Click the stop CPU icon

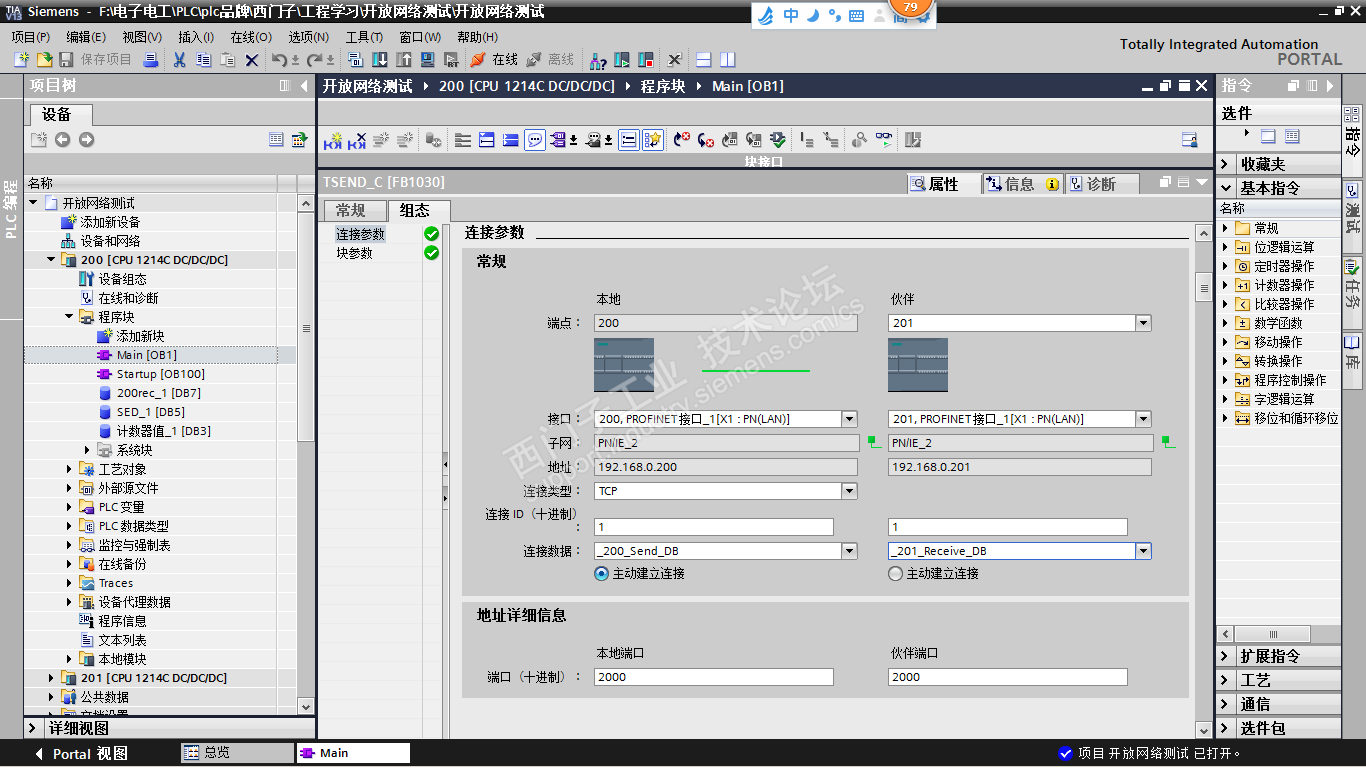646,60
